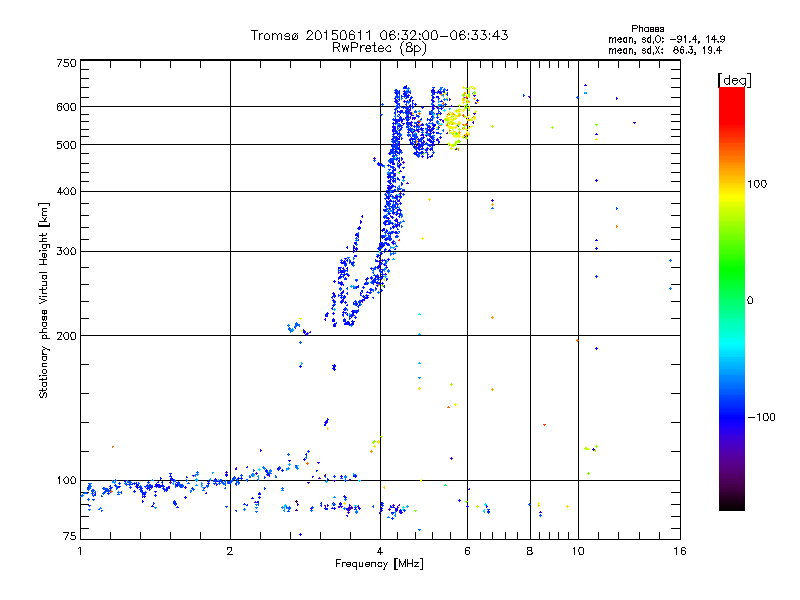The image size is (800, 600).
Task: Click the x-axis '2' tick label
Action: point(230,551)
